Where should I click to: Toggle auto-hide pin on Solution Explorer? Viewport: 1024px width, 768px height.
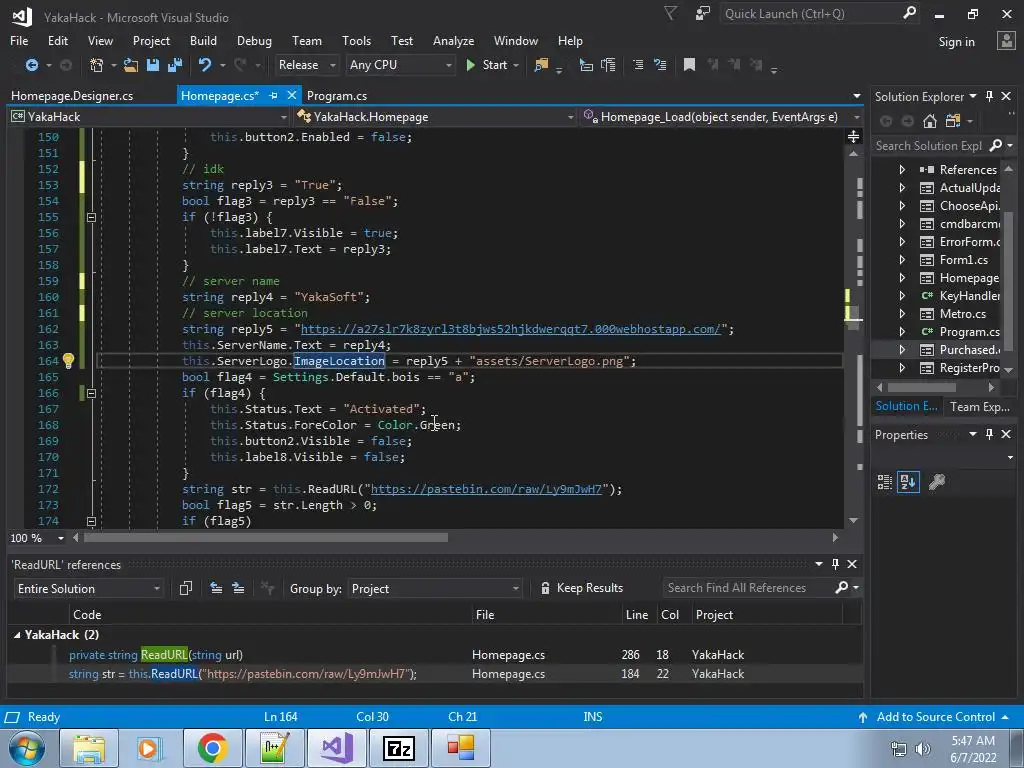(989, 96)
